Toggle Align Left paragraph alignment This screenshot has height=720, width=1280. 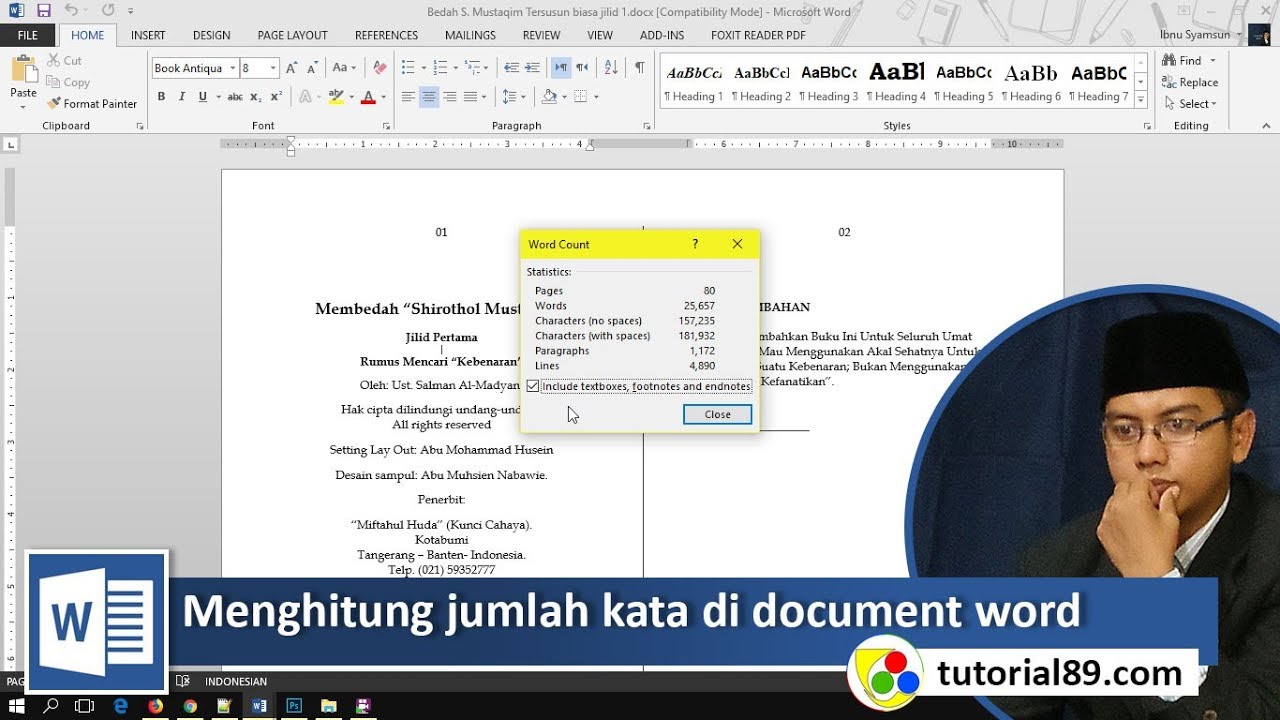tap(408, 97)
